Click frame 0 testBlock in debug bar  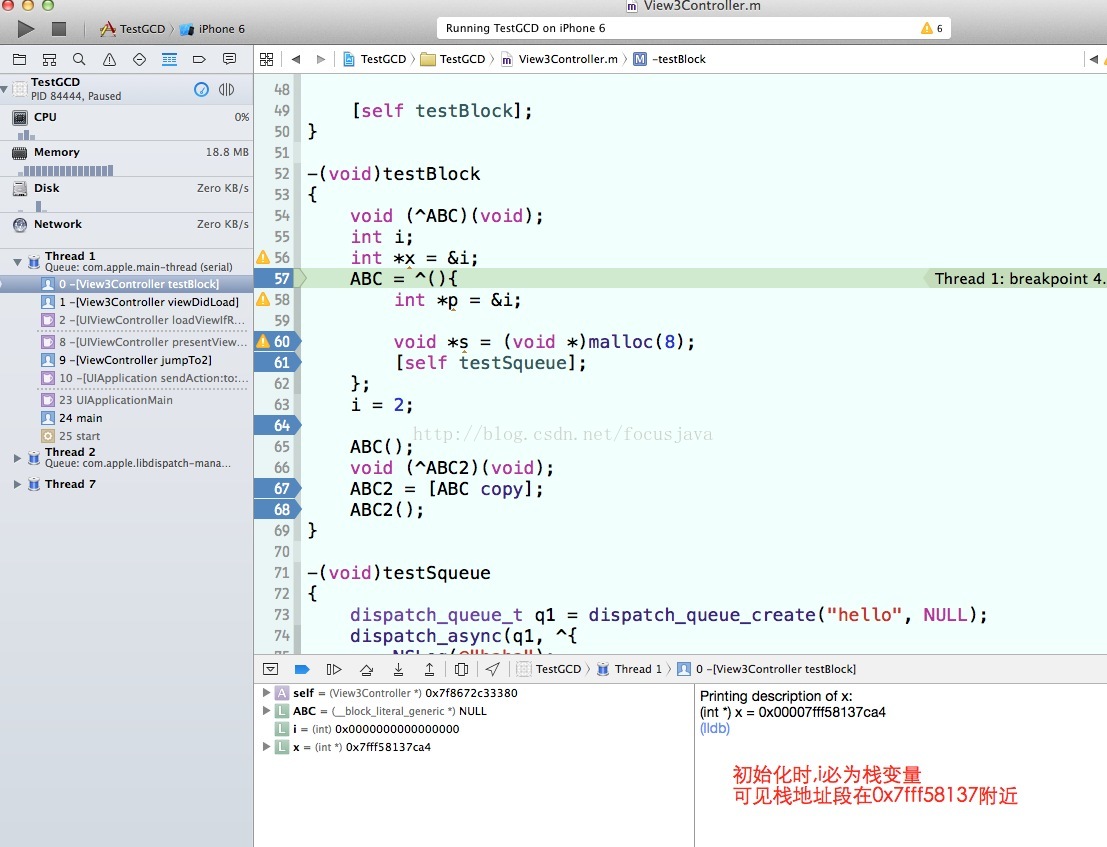click(x=767, y=669)
